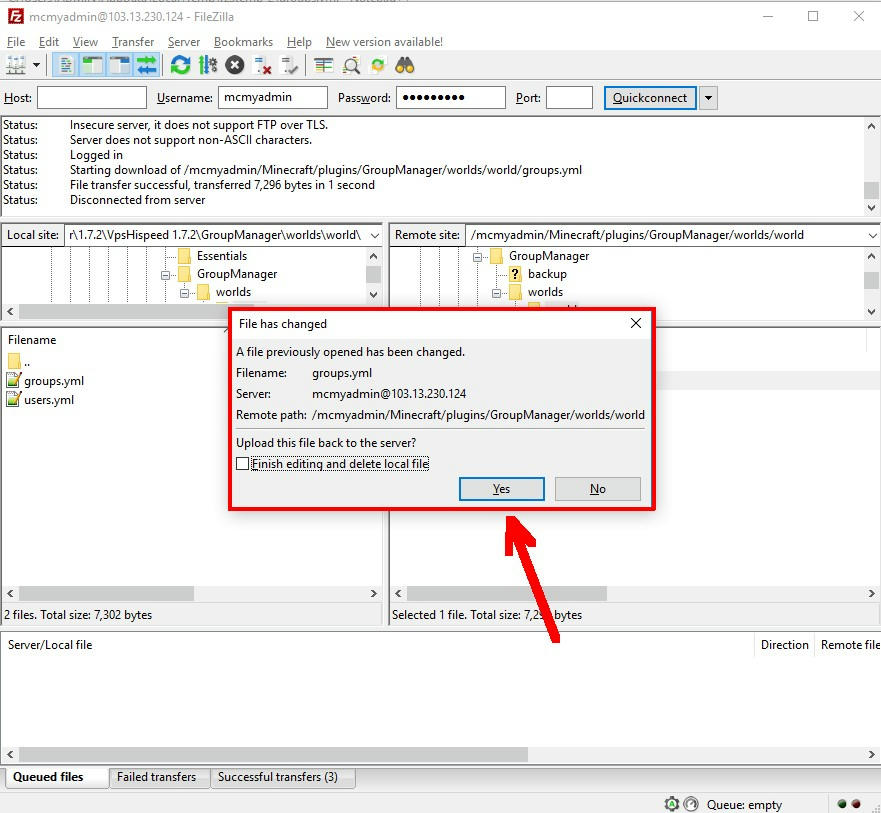
Task: Refresh file and folder lists
Action: pos(180,65)
